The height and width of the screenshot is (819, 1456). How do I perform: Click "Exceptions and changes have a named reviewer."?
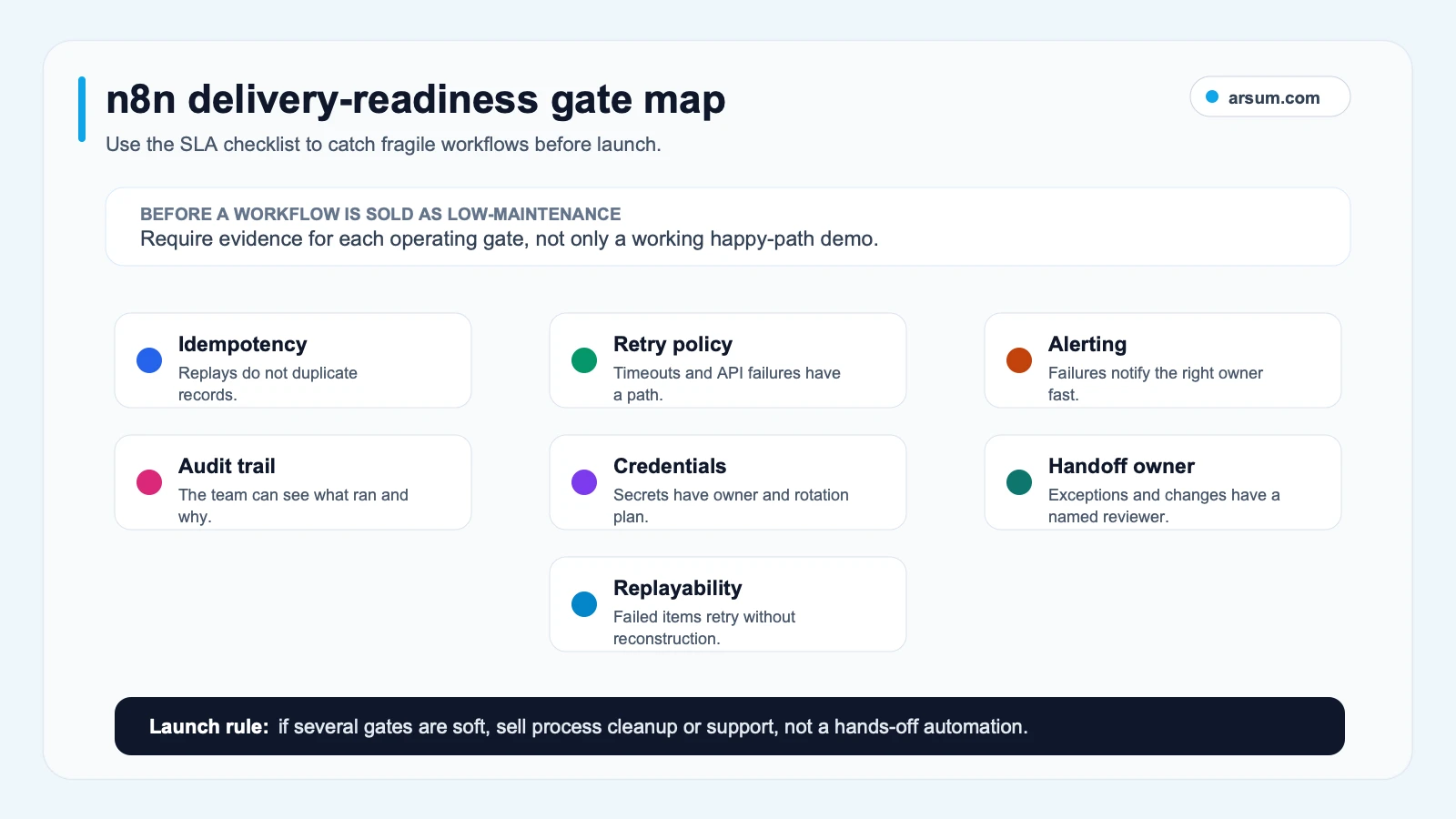click(1164, 506)
